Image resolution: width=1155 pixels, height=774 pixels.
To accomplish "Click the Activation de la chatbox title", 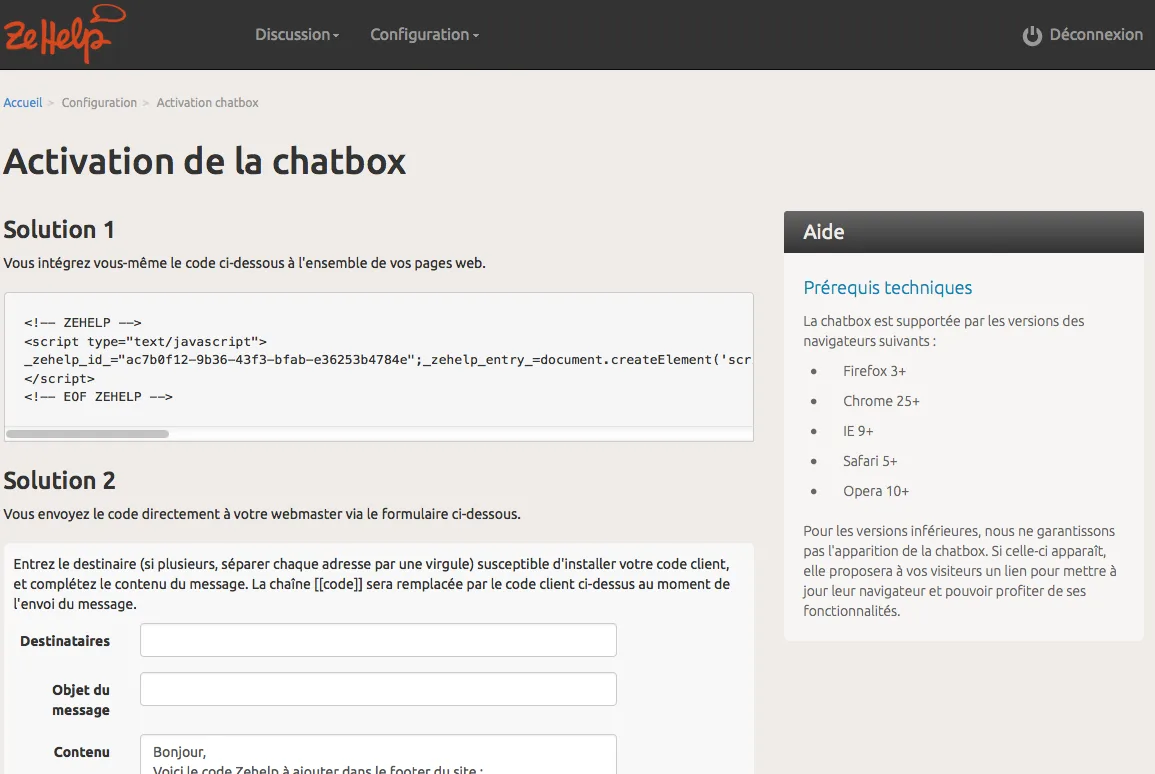I will point(205,161).
